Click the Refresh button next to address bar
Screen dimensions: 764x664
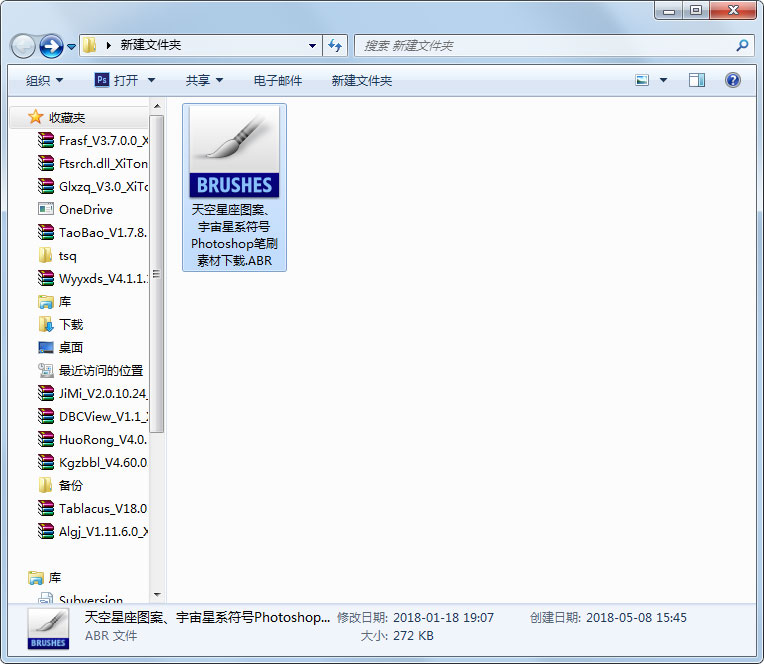[335, 46]
